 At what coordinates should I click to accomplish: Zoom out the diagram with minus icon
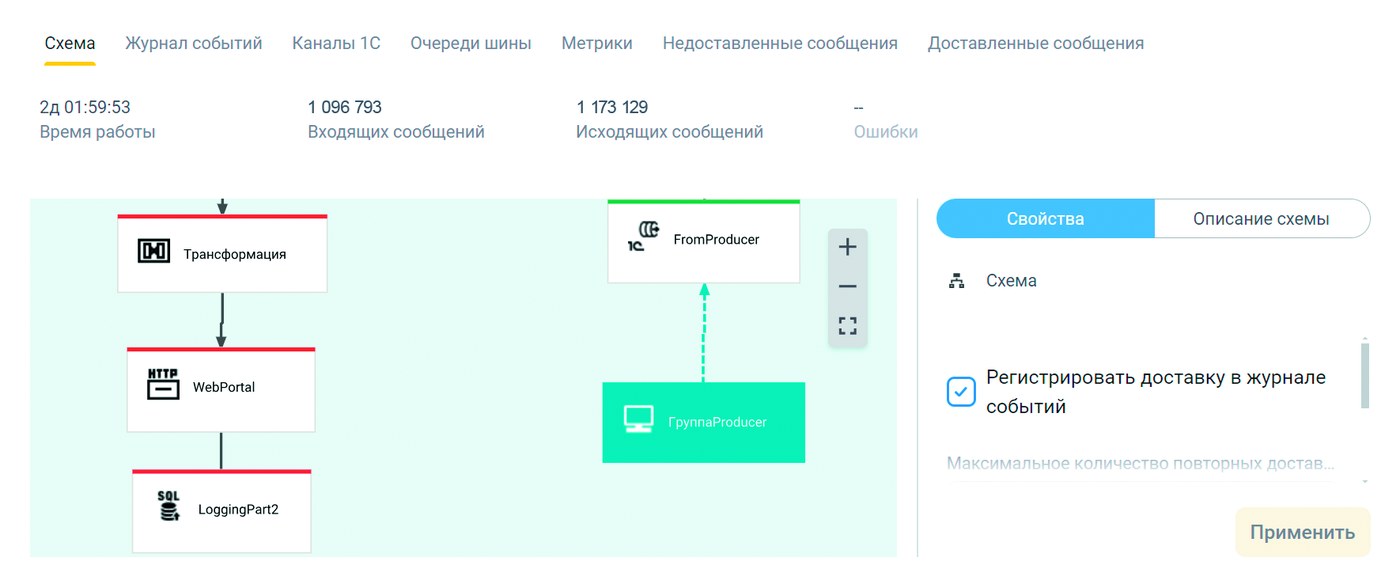847,287
